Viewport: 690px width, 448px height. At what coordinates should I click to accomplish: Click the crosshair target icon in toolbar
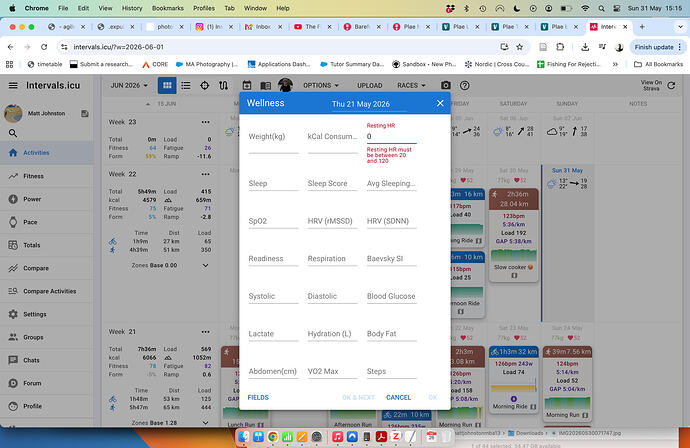[x=205, y=85]
